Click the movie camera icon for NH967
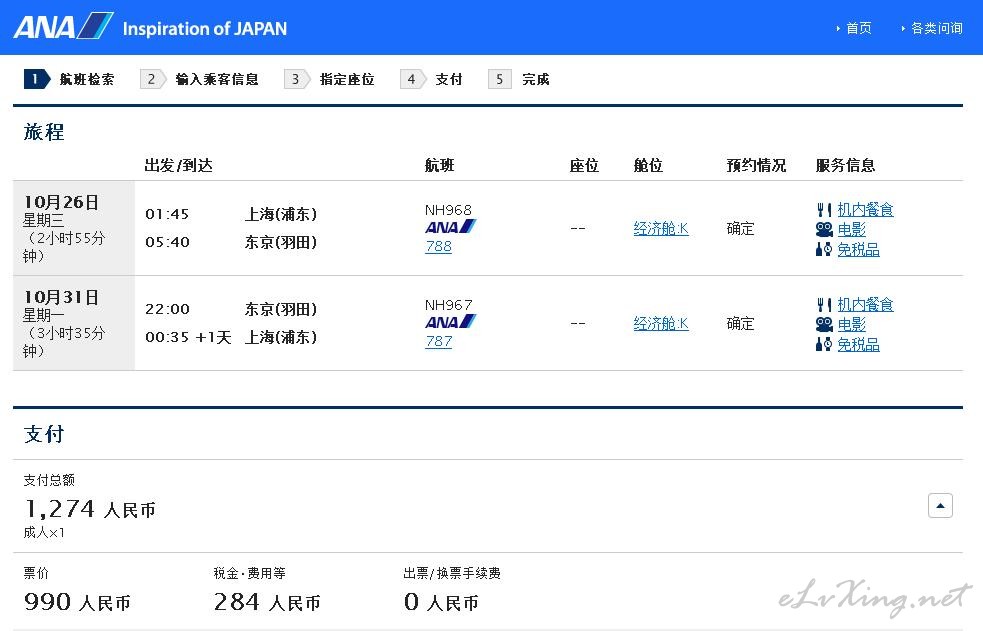The image size is (983, 631). [824, 325]
